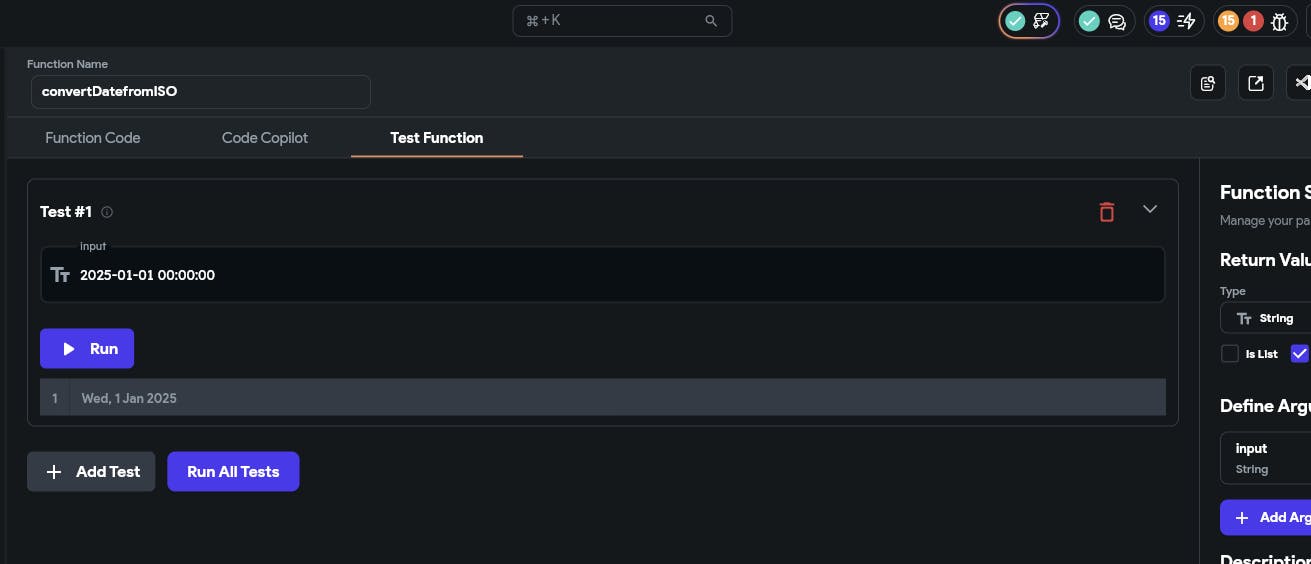Click the document search icon button
The width and height of the screenshot is (1311, 564).
click(1208, 83)
